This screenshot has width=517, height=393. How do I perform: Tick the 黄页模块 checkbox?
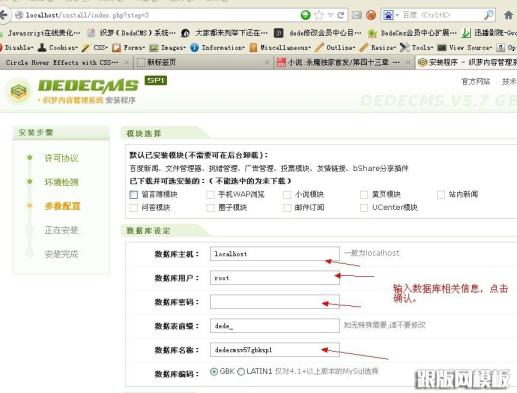click(364, 195)
